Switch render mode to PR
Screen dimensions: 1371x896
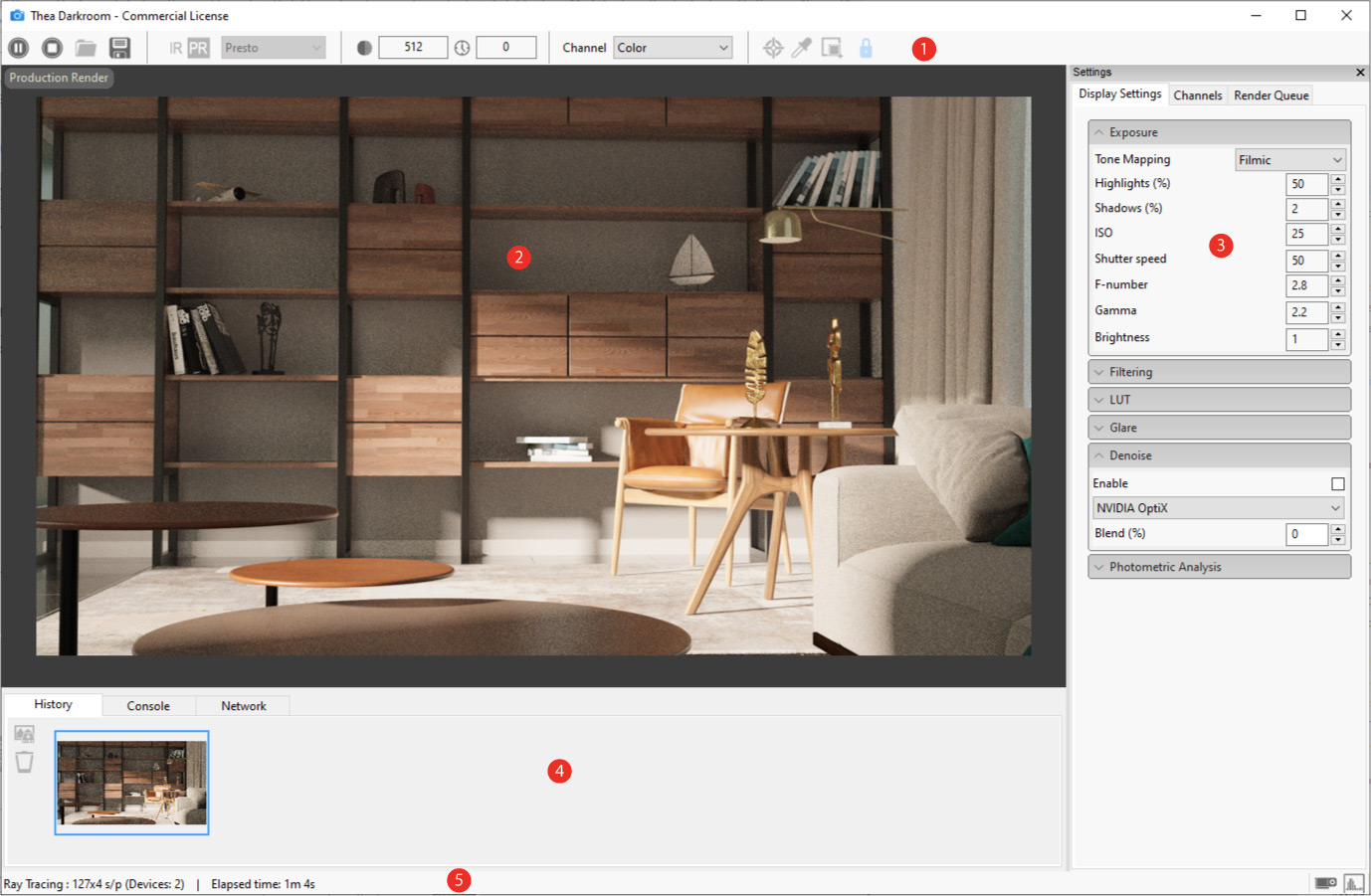coord(197,46)
